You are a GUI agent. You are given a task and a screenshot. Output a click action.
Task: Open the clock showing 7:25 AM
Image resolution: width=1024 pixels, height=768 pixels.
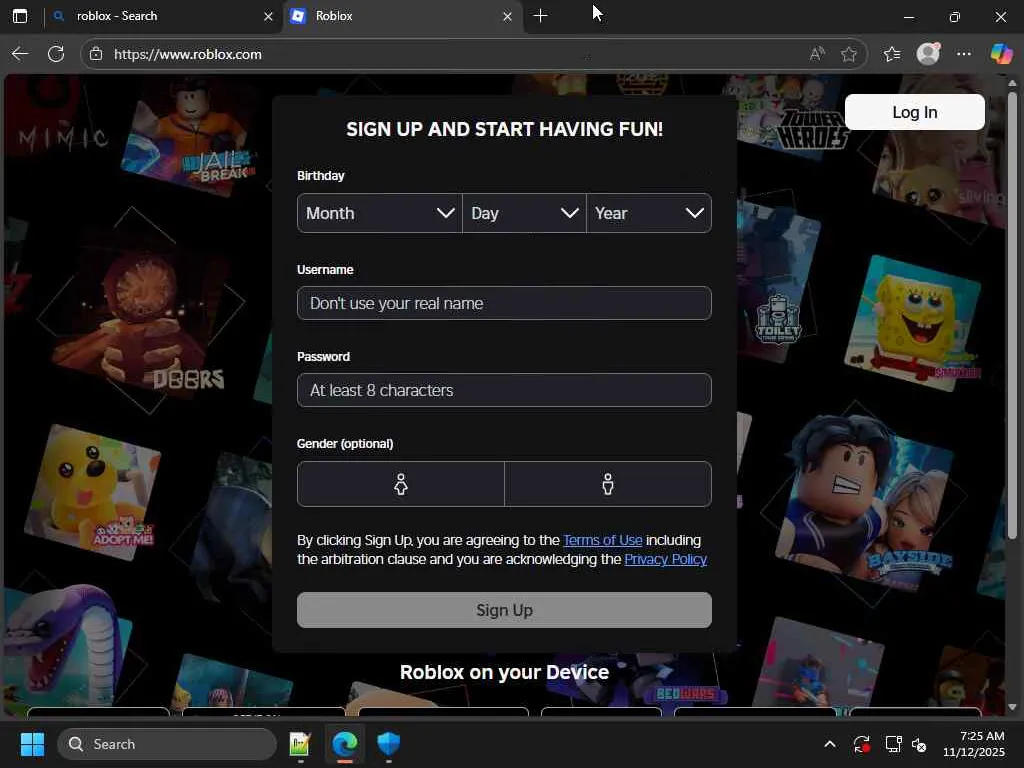pos(973,744)
